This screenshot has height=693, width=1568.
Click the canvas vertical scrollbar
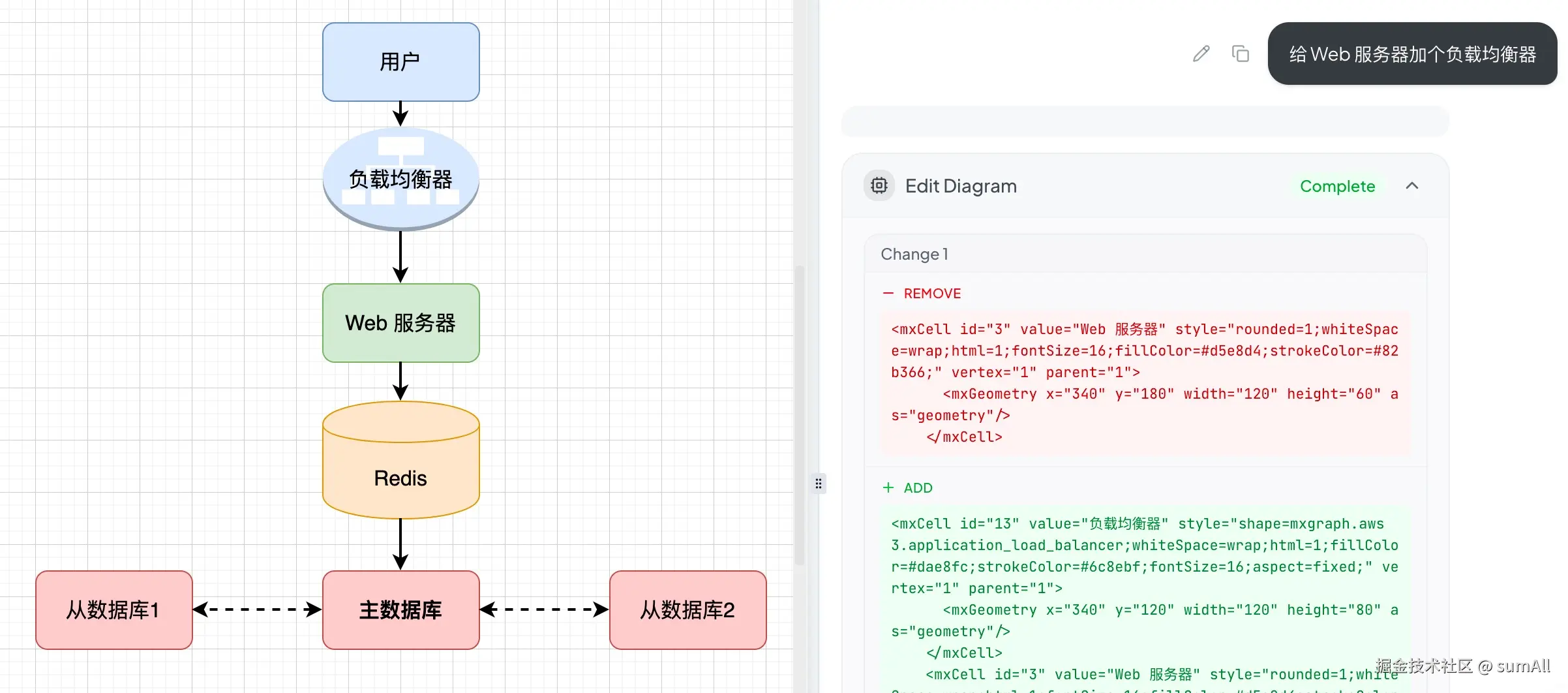[x=800, y=414]
